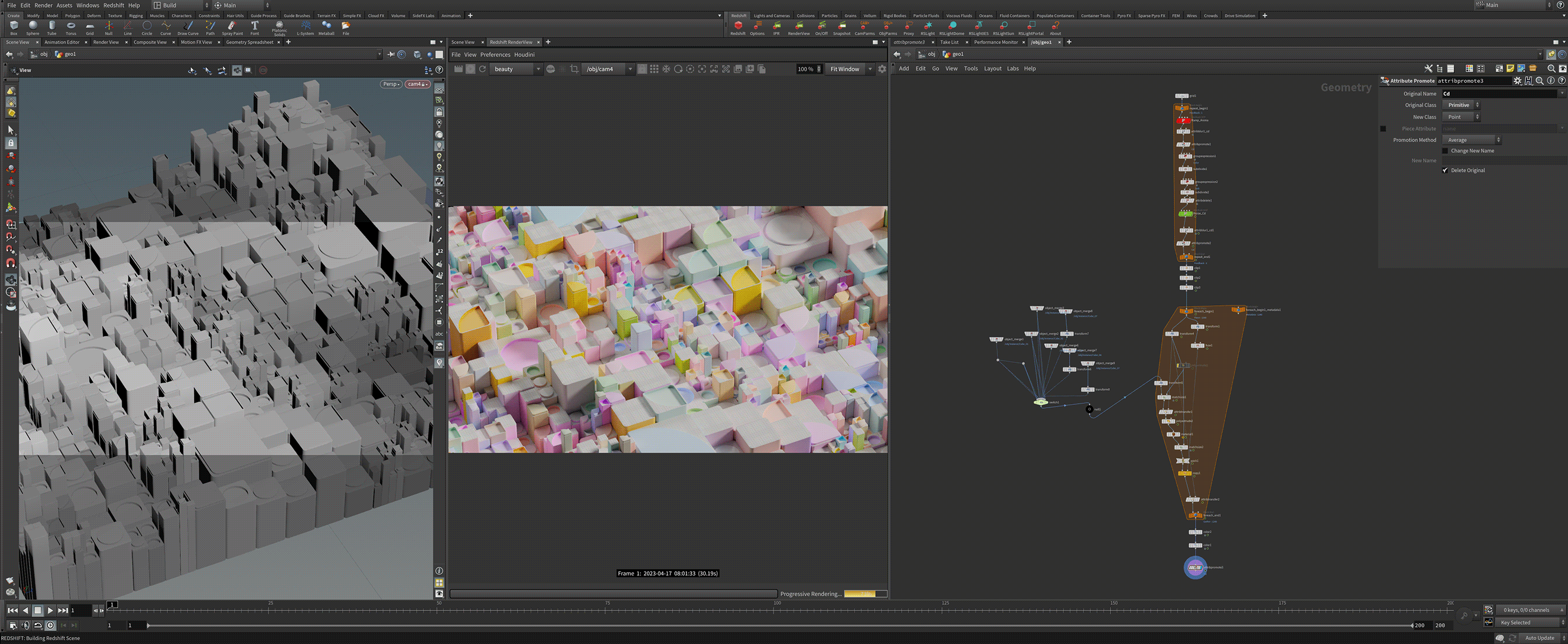Uncheck the Delete Original checkbox

click(x=1445, y=170)
